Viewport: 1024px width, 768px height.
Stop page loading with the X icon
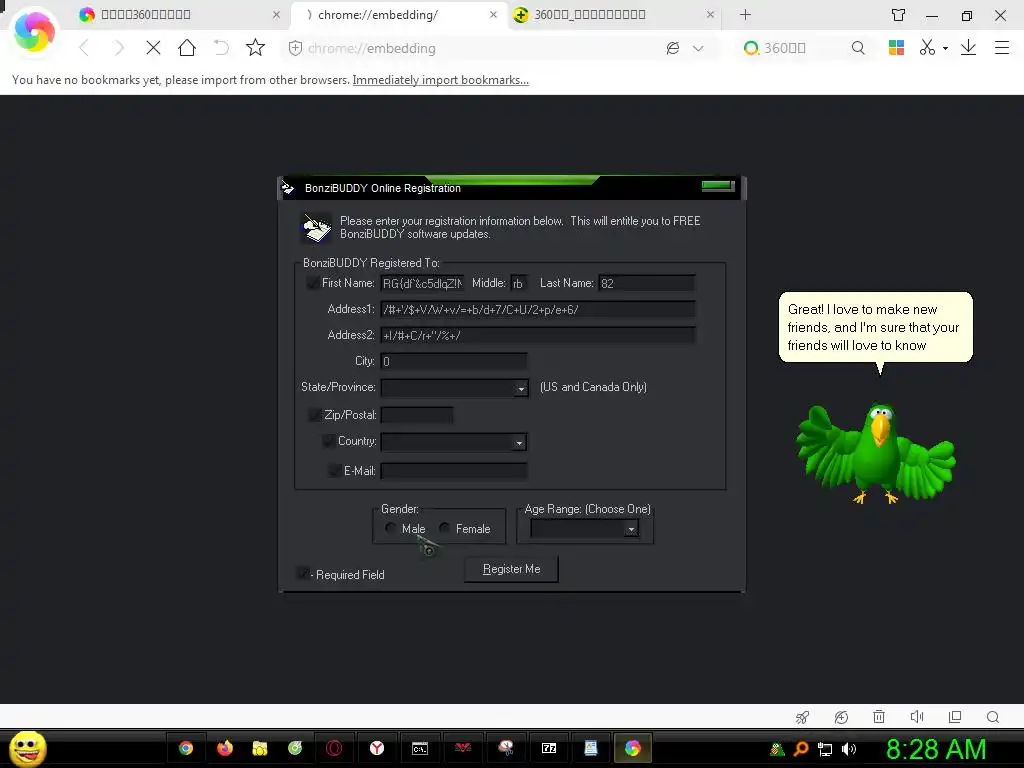[153, 48]
